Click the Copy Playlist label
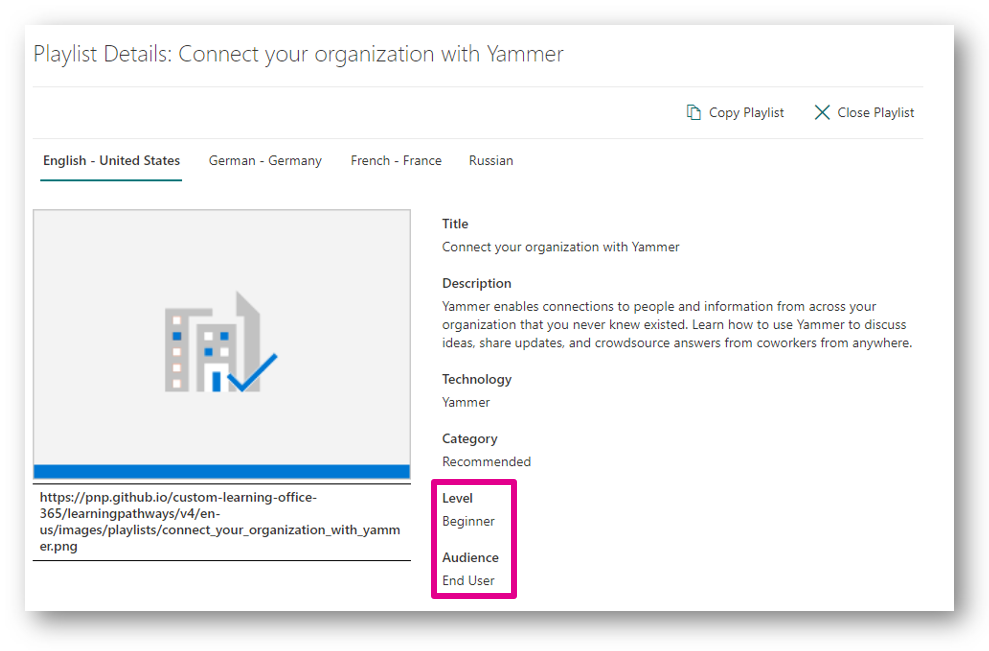 coord(746,112)
